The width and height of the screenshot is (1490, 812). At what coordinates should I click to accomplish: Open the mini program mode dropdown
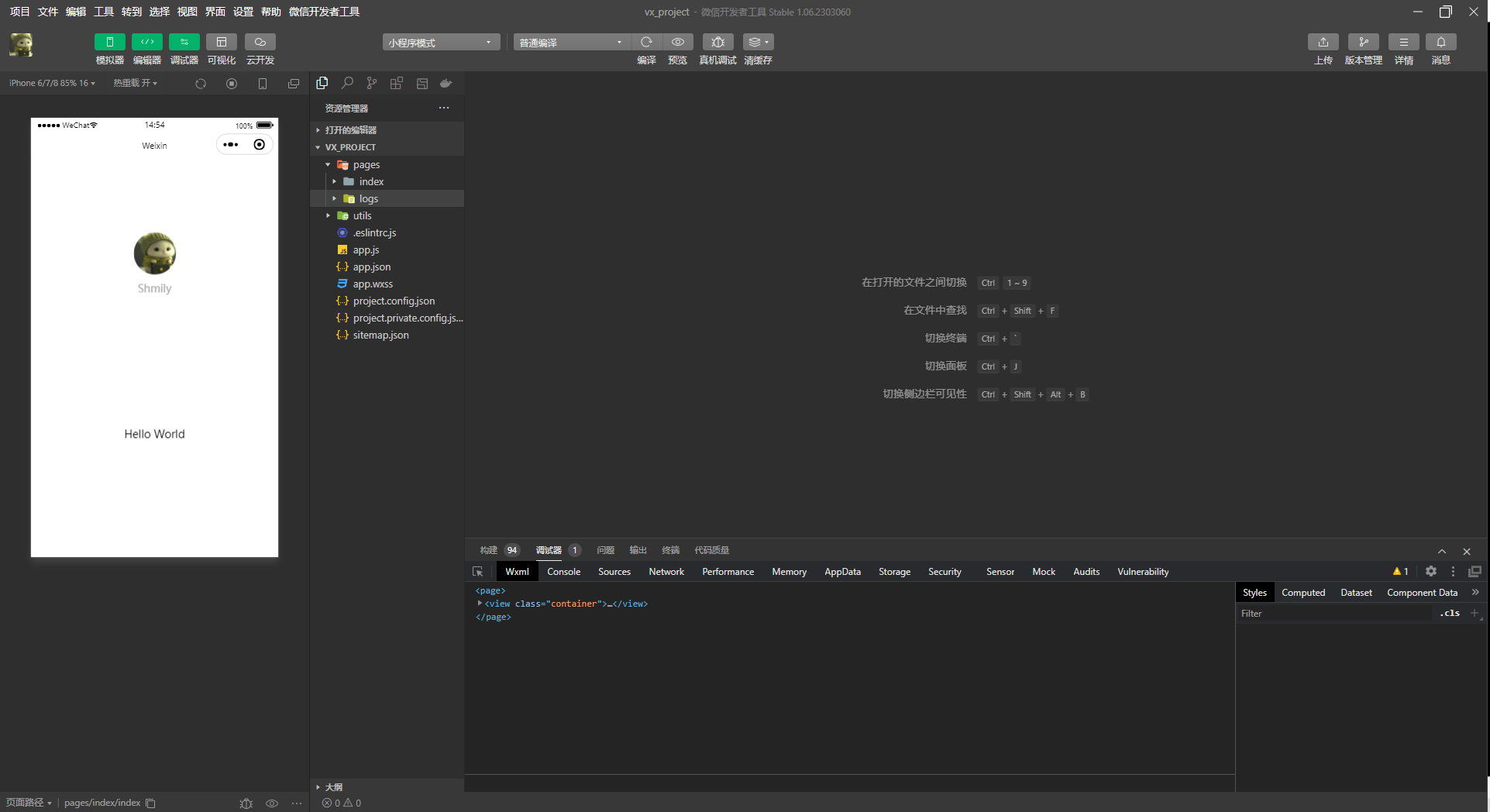point(440,43)
